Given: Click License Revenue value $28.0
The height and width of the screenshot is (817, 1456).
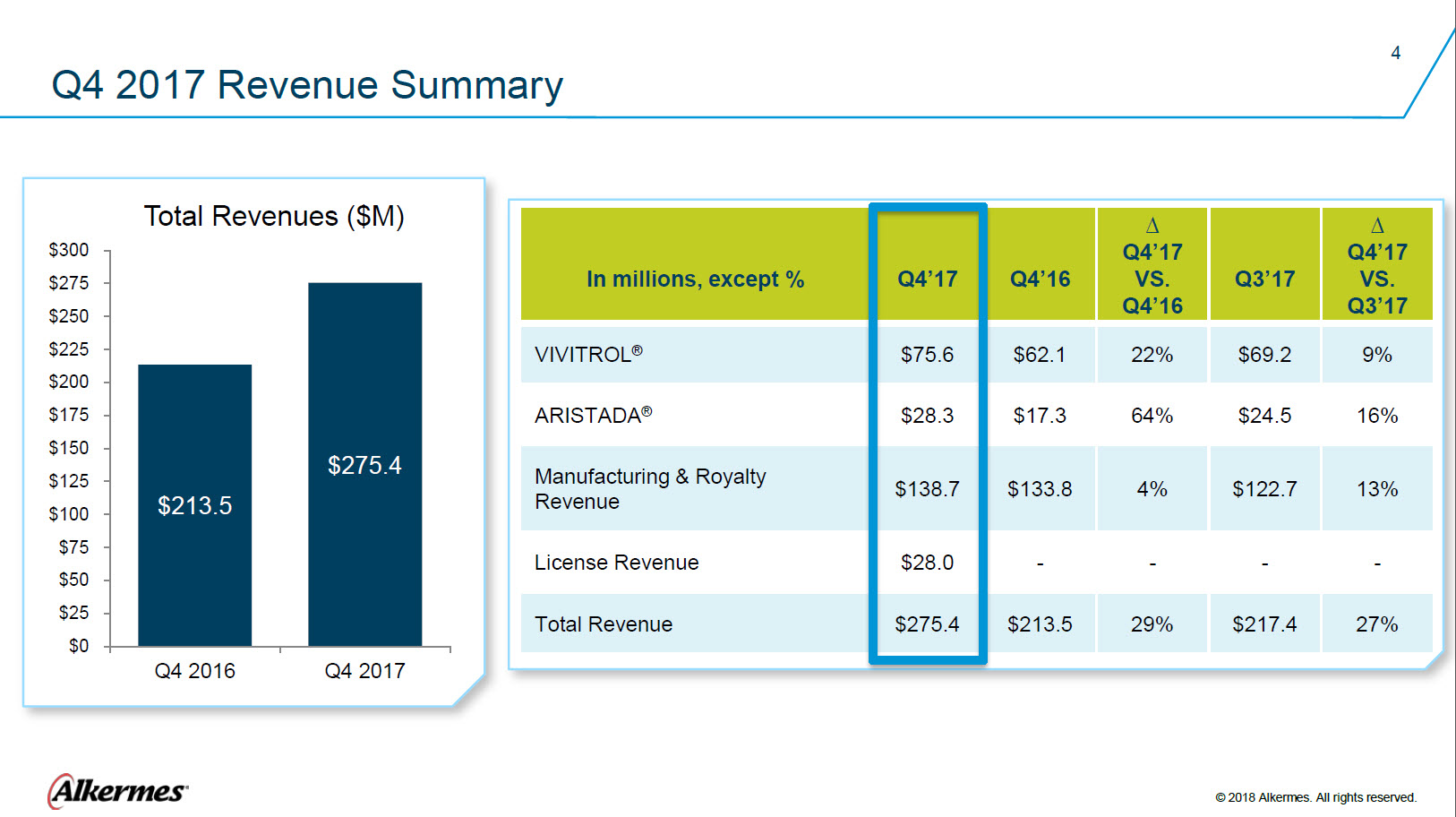Looking at the screenshot, I should pos(928,563).
